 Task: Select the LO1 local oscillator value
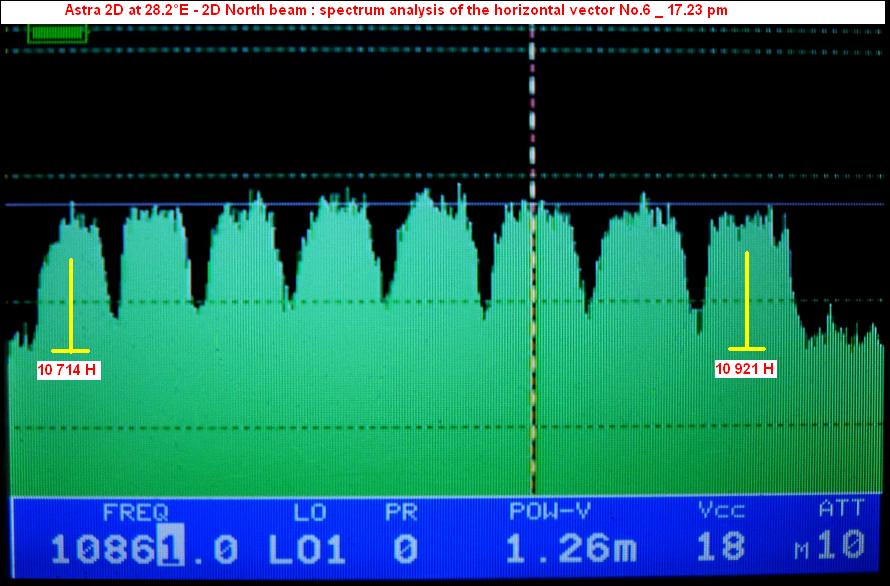click(x=307, y=548)
